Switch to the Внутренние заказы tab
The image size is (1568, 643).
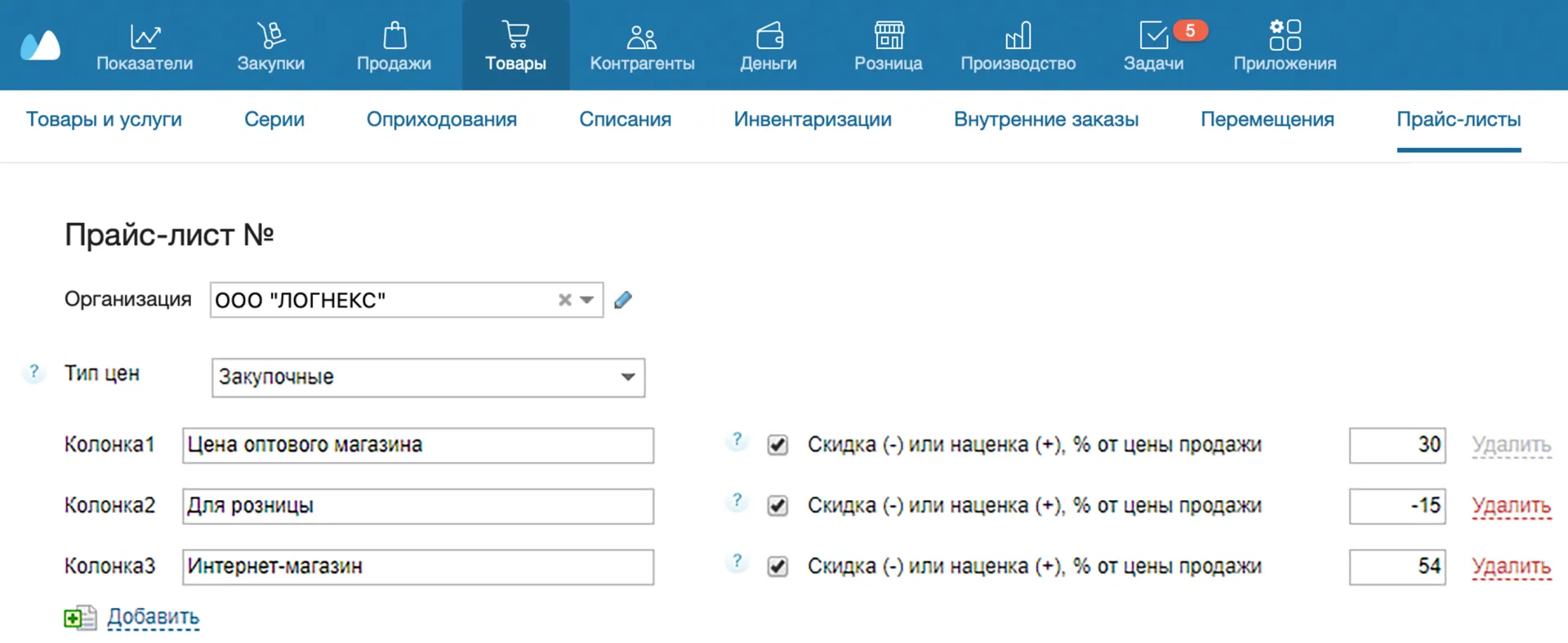(1046, 119)
